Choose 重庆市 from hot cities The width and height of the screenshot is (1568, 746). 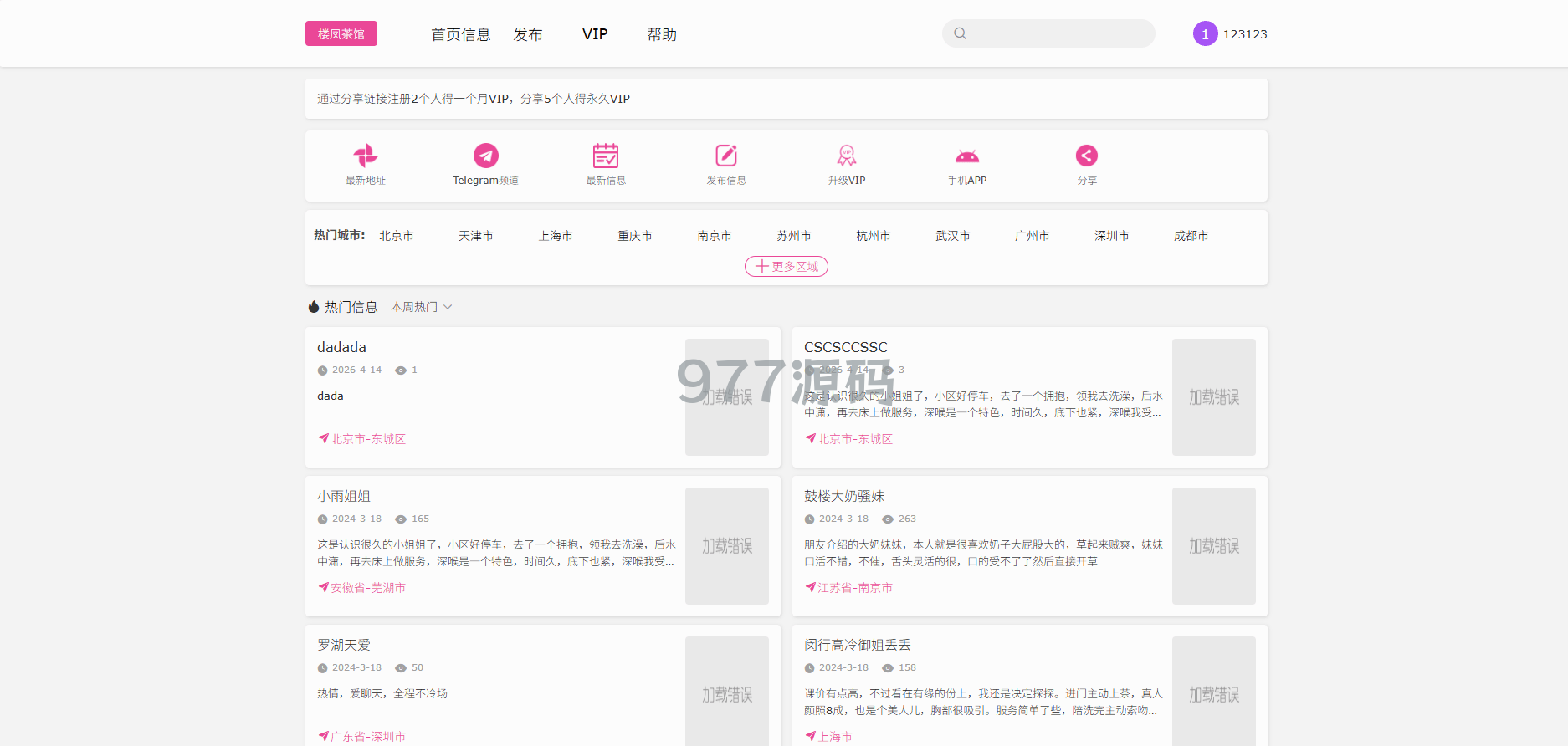click(x=635, y=236)
